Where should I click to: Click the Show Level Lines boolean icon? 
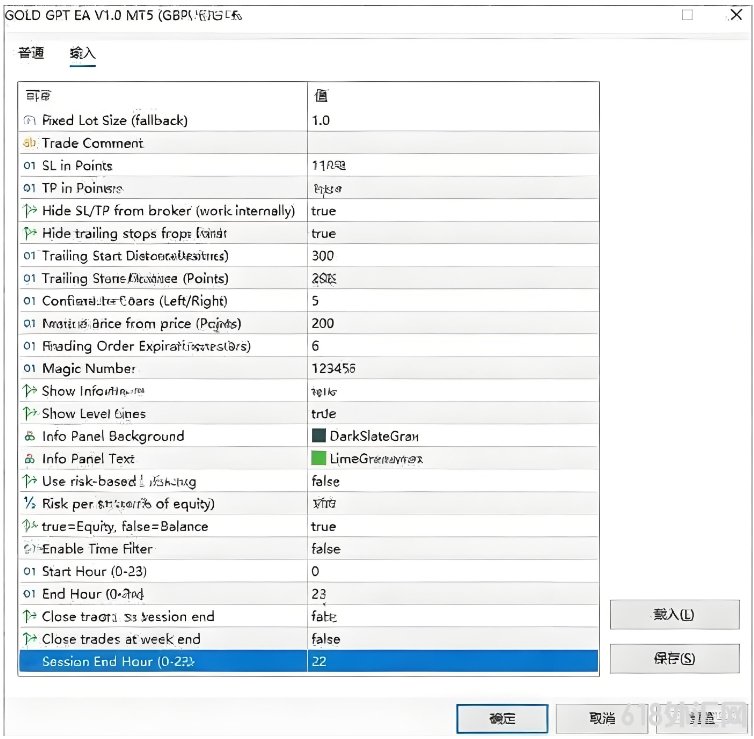[x=29, y=413]
